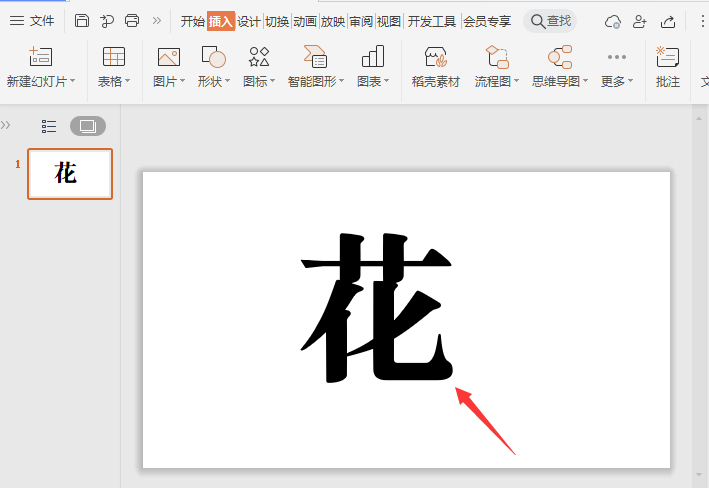The image size is (709, 488).
Task: Click the 批注 comment icon
Action: [668, 57]
